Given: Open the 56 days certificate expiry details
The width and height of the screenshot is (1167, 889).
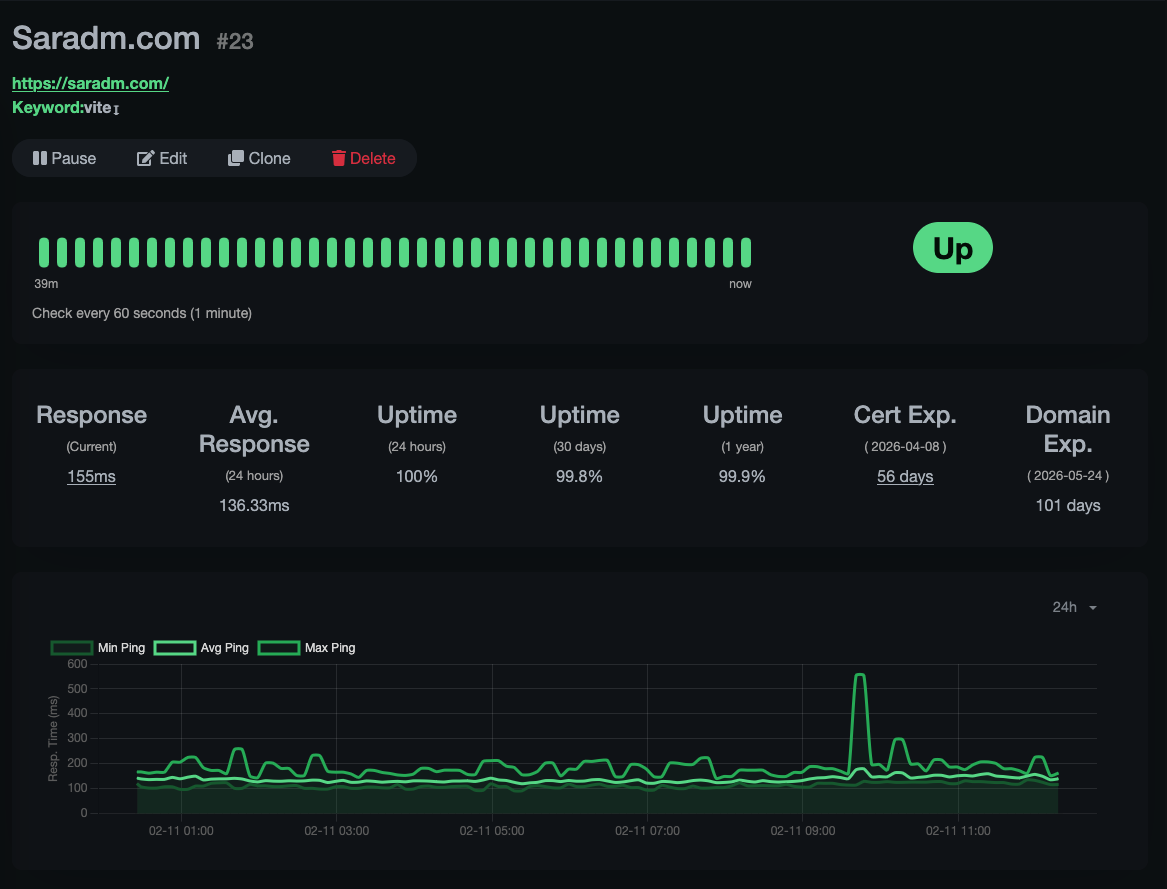Looking at the screenshot, I should 905,477.
